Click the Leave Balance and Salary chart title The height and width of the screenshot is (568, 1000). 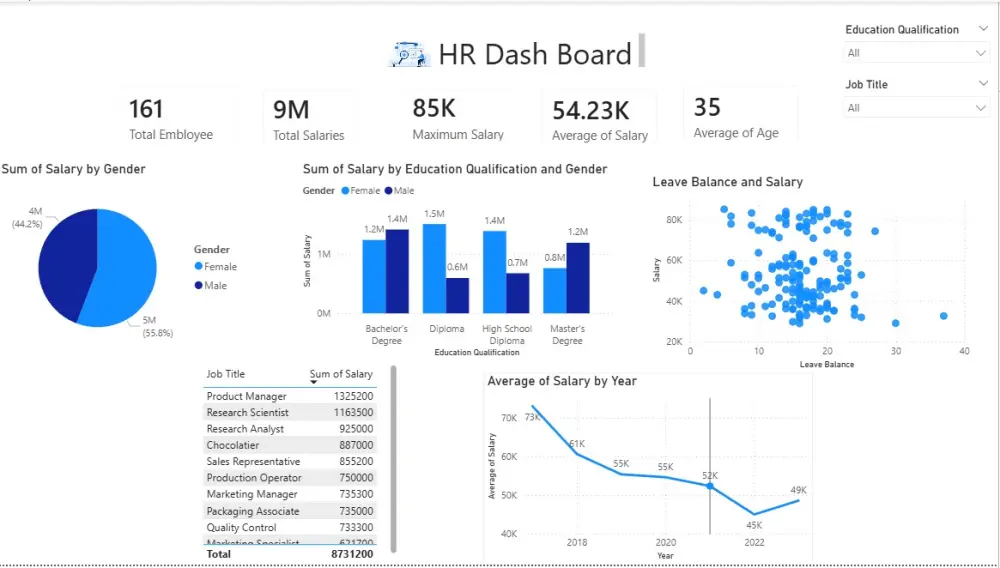(728, 182)
